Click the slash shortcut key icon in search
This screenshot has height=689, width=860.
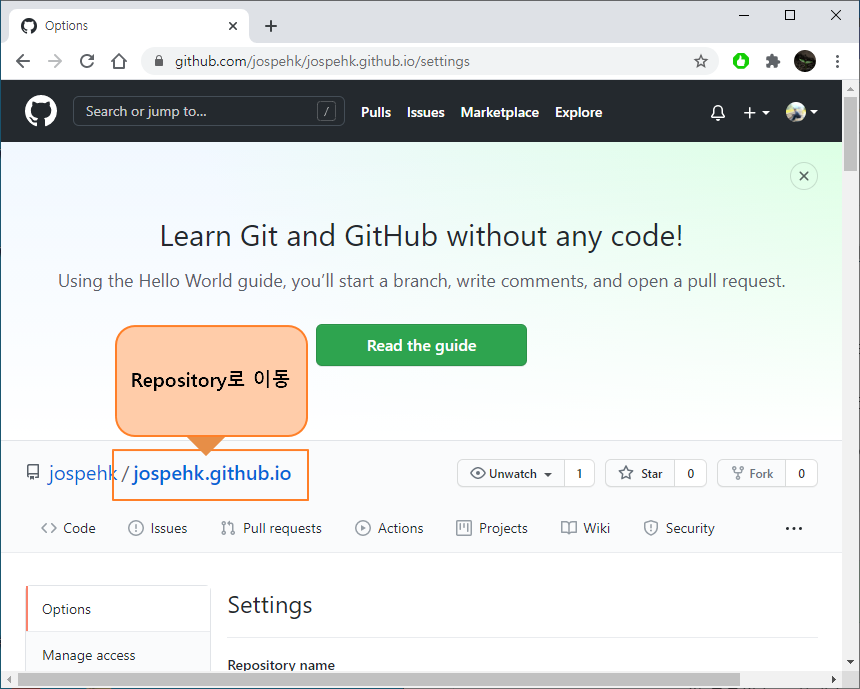[x=326, y=111]
